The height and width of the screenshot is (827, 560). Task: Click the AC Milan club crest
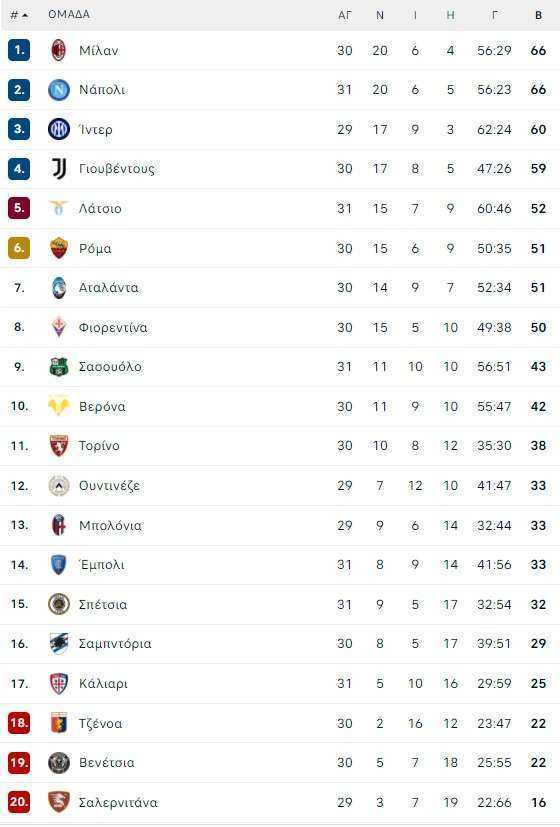59,50
